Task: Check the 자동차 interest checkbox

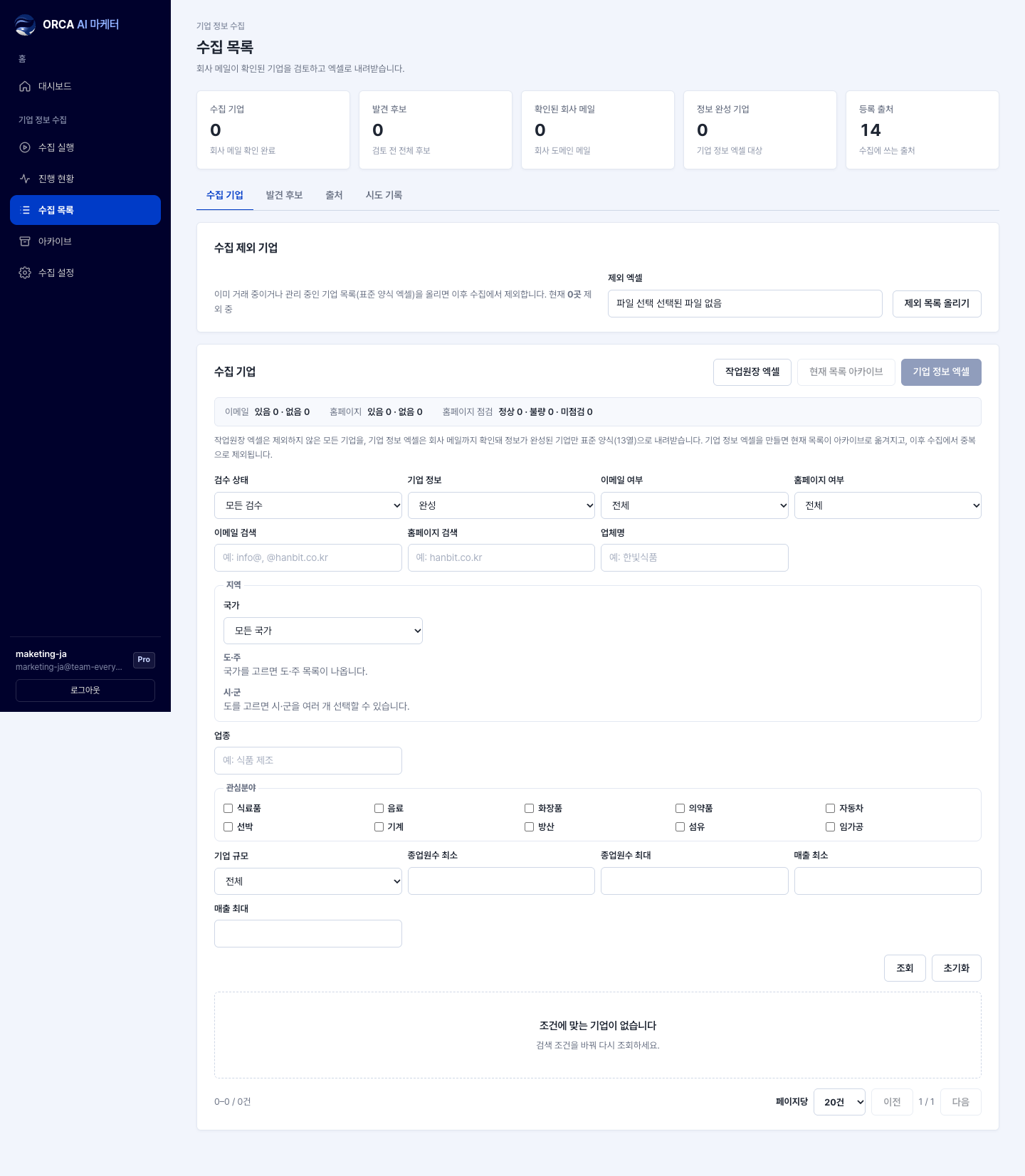Action: 830,808
